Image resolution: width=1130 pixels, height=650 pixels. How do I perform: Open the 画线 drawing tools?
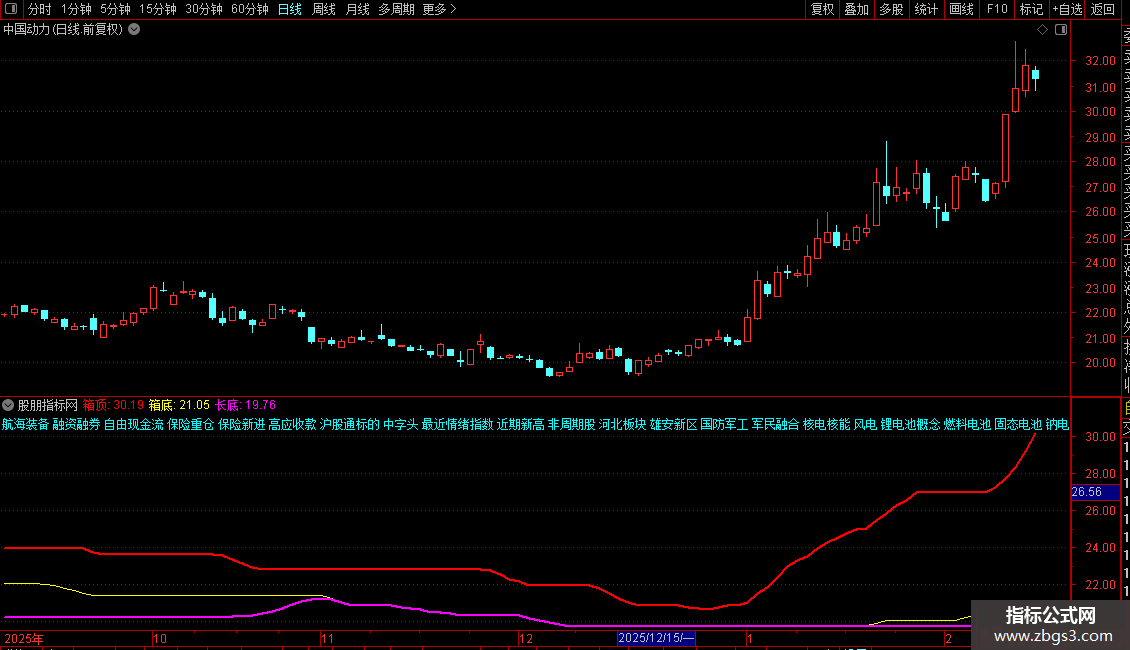(961, 9)
